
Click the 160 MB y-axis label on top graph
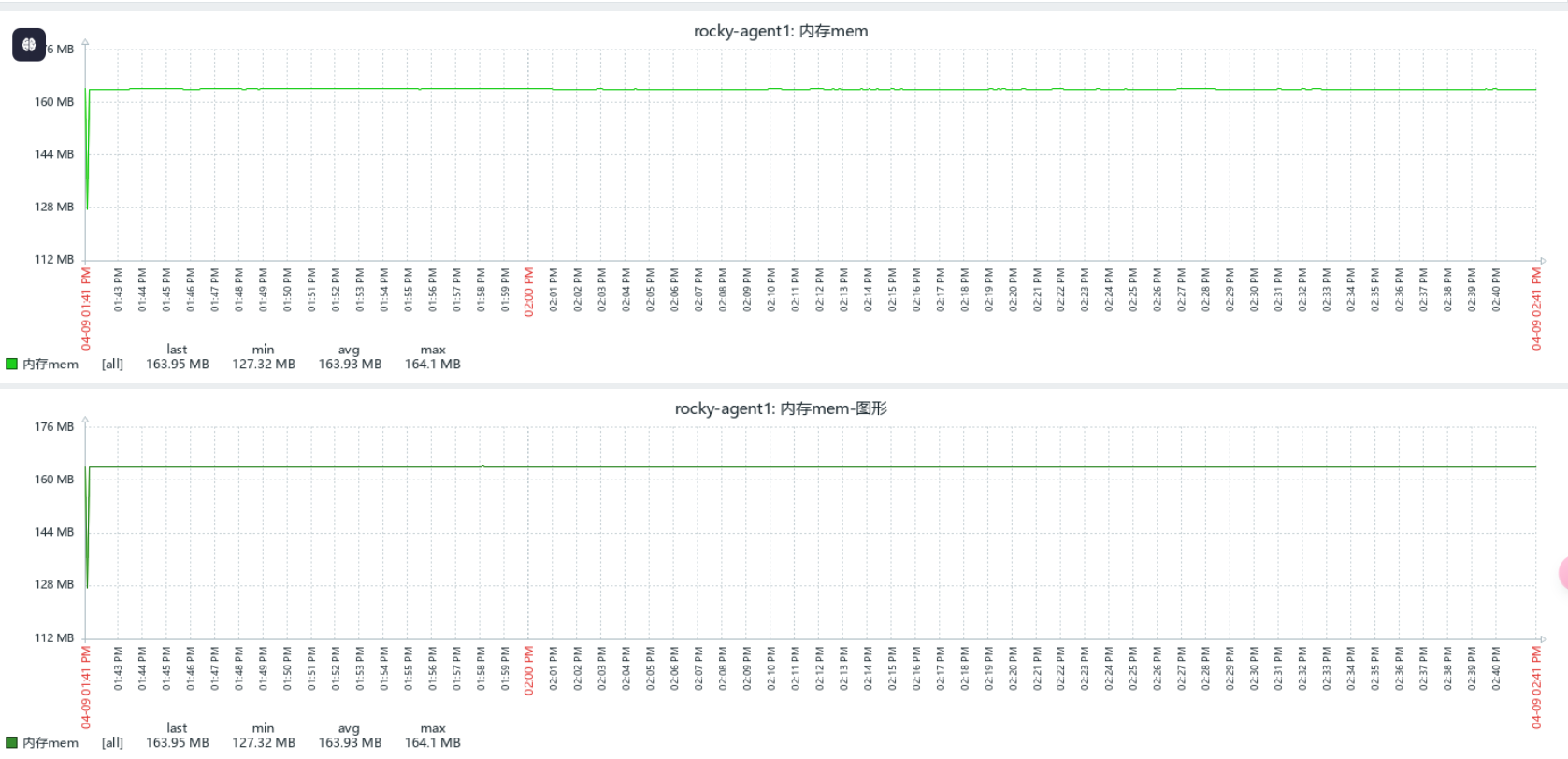54,101
